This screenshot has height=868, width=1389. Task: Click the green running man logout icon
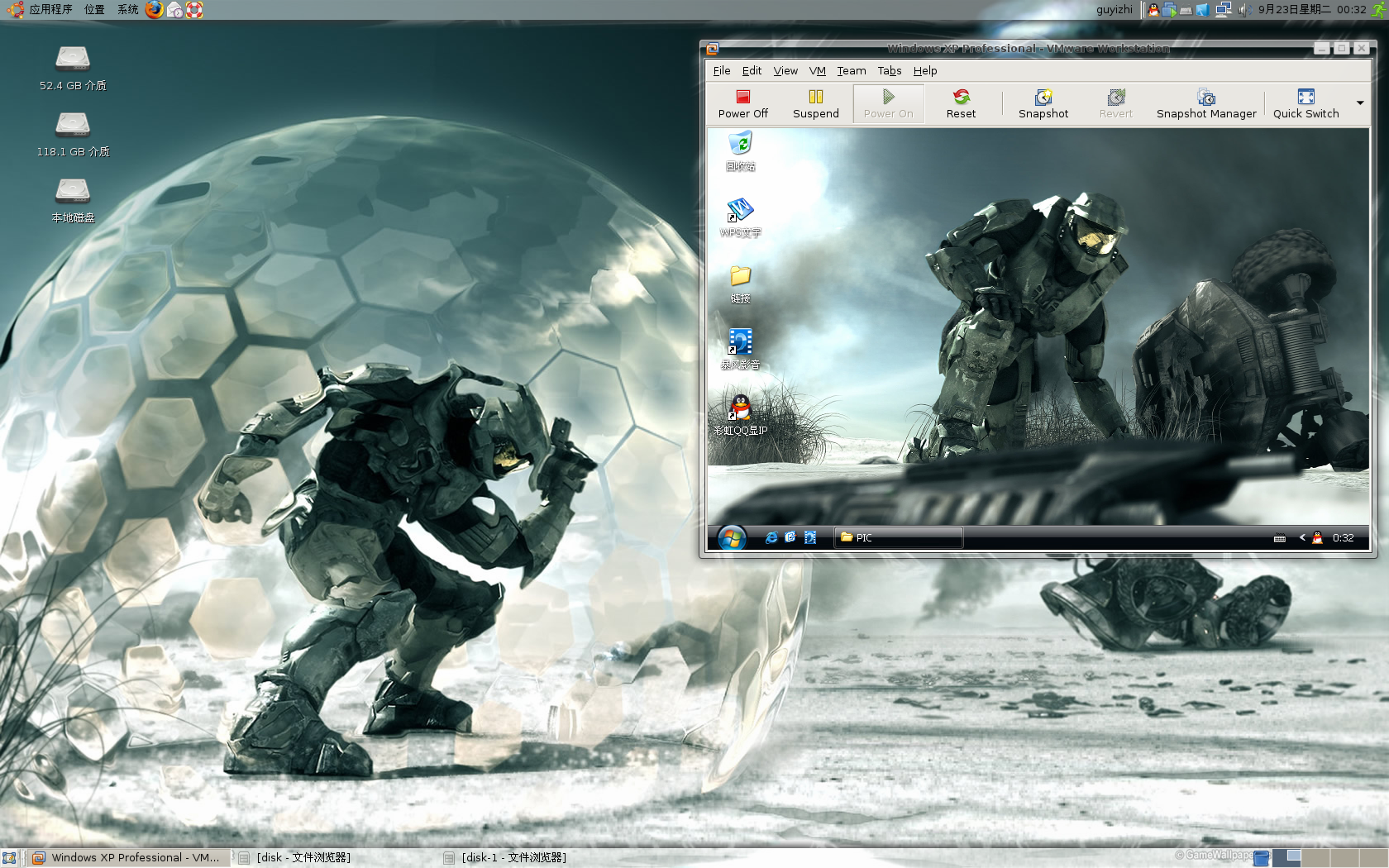[x=1379, y=10]
